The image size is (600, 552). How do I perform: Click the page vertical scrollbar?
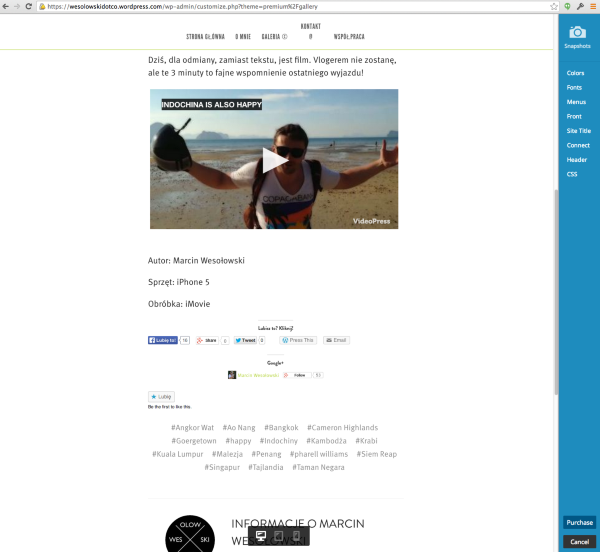pyautogui.click(x=556, y=293)
